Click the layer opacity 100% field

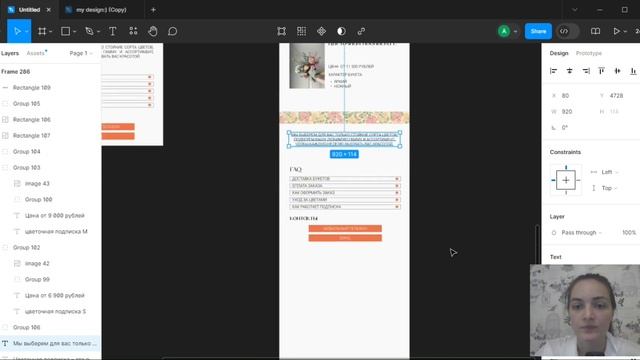629,233
